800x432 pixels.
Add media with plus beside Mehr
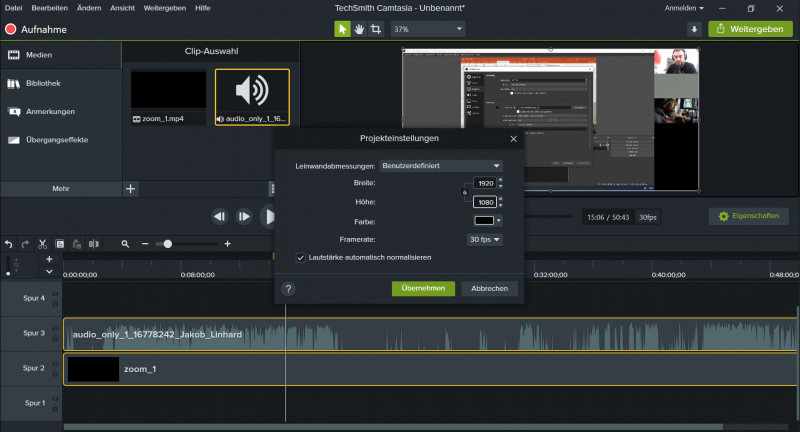[131, 189]
